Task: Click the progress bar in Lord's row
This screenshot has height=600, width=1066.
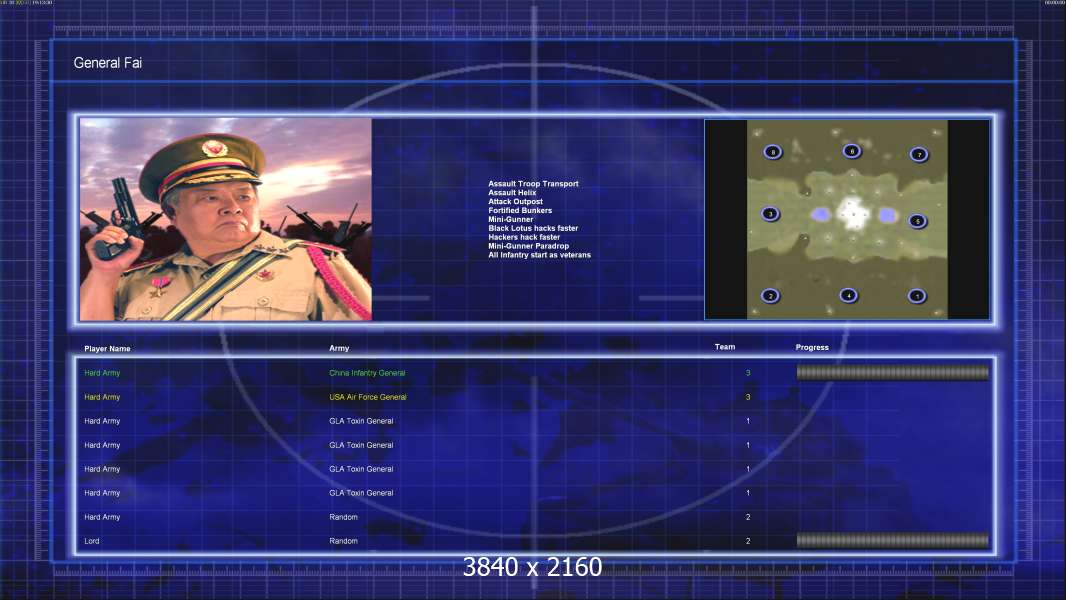Action: [x=893, y=540]
